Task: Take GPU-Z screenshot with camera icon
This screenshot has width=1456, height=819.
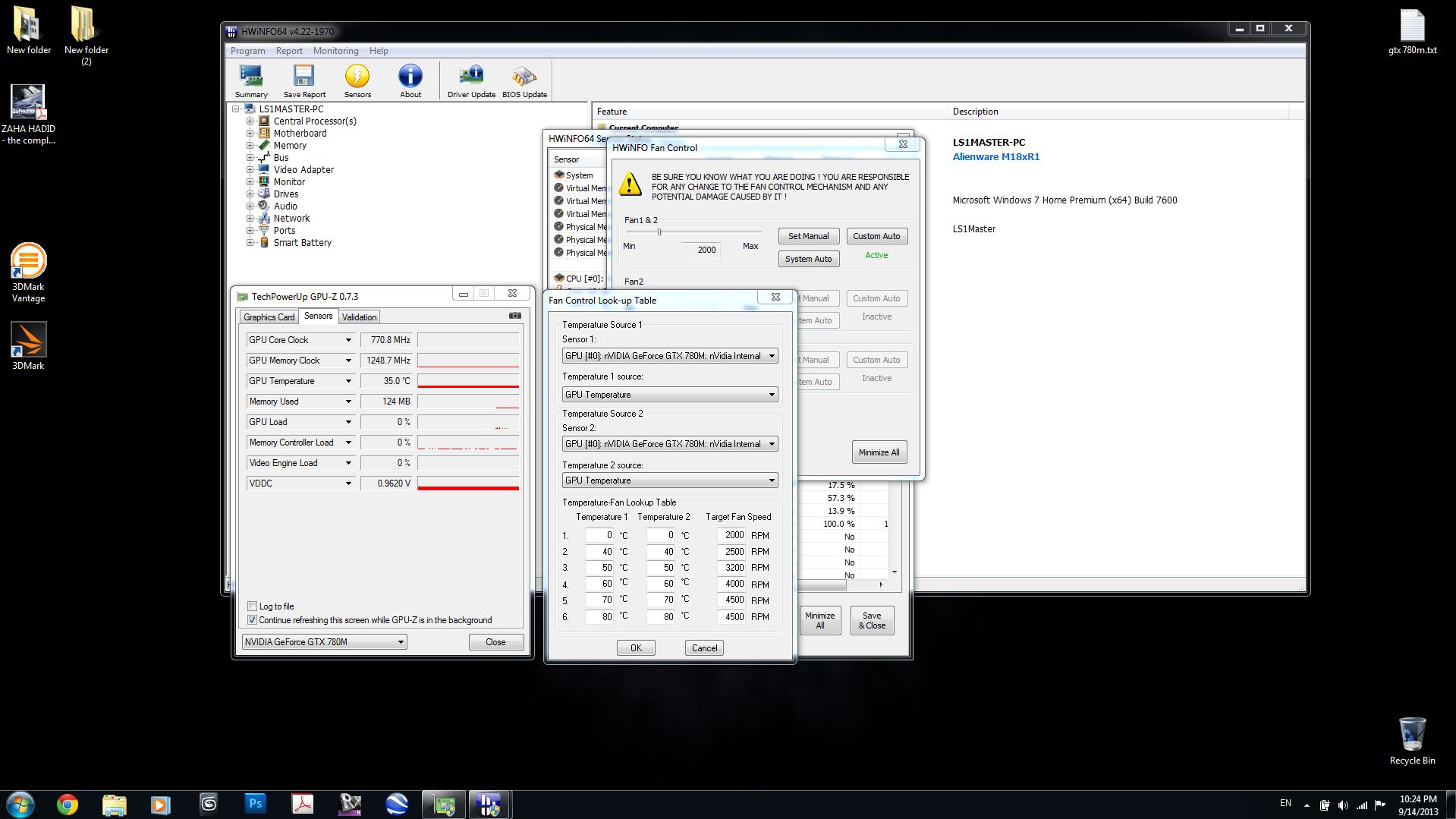Action: point(514,316)
